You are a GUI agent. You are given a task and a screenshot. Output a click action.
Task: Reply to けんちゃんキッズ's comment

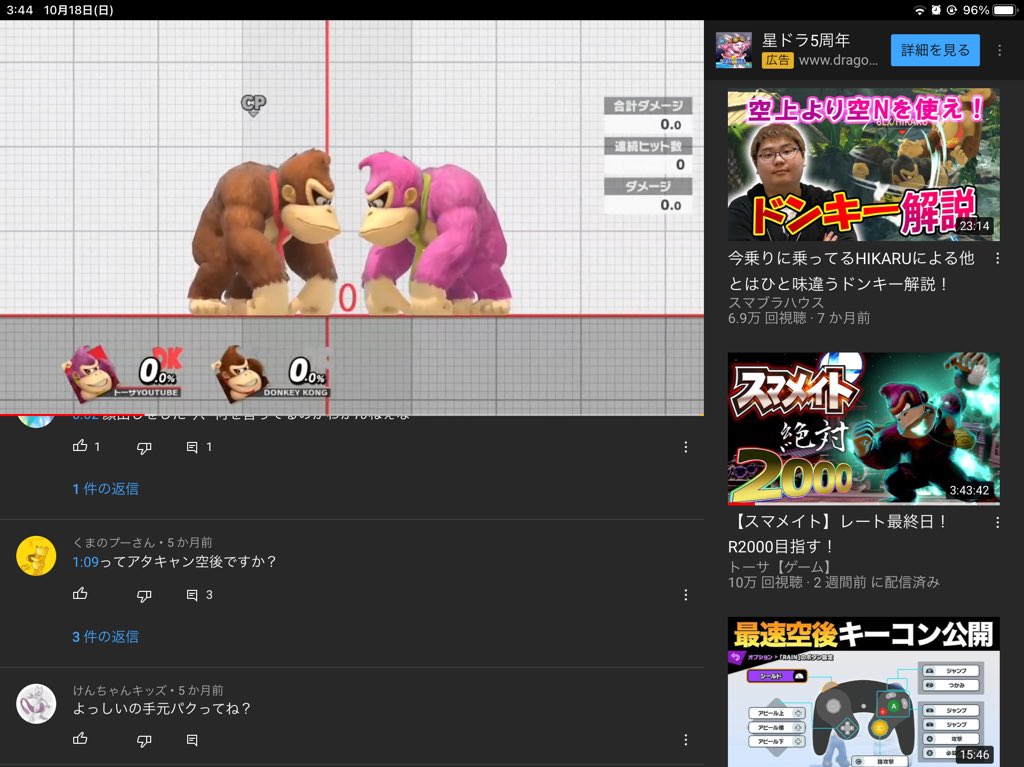[x=192, y=740]
